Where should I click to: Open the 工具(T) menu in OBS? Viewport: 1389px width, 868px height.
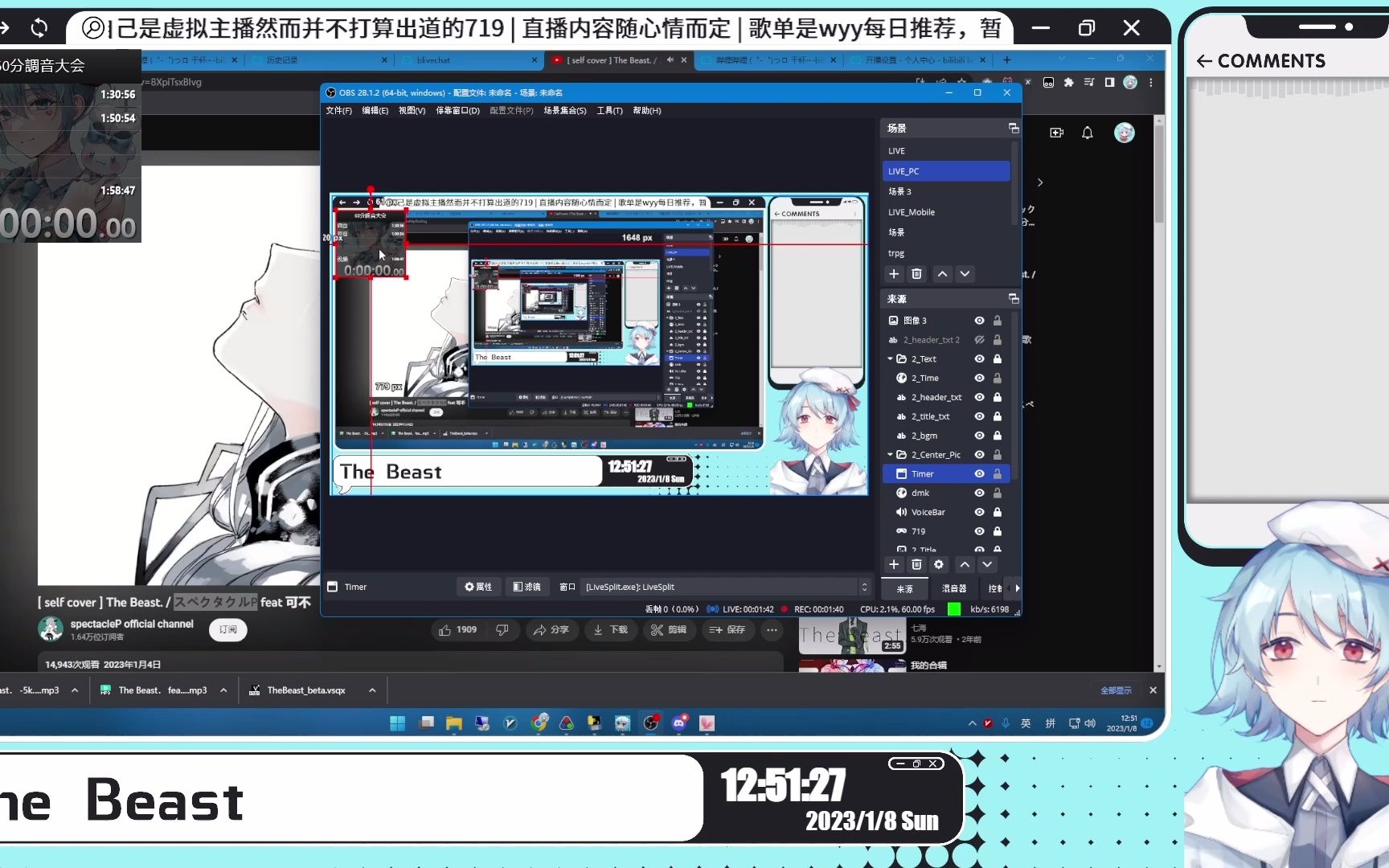pos(609,111)
